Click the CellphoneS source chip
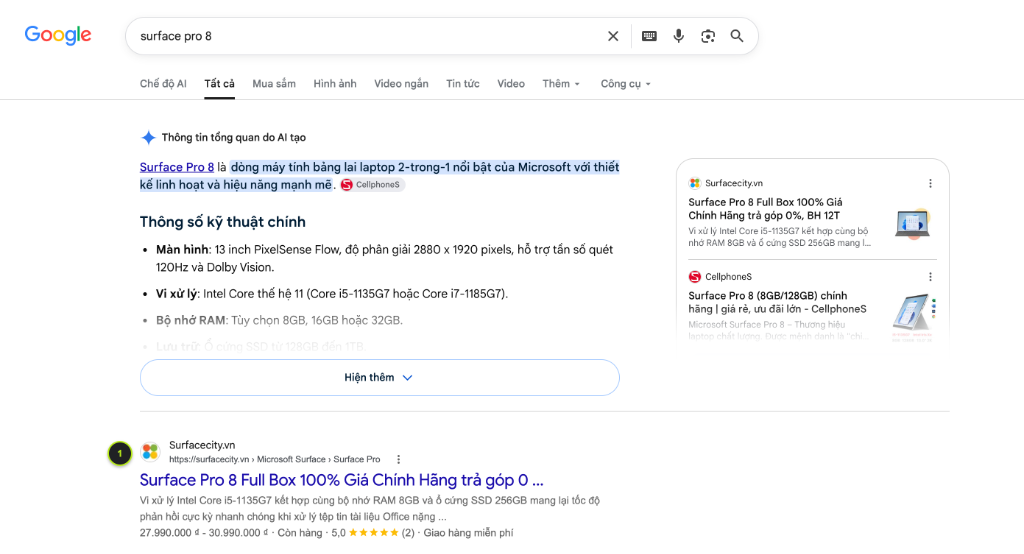 point(372,185)
